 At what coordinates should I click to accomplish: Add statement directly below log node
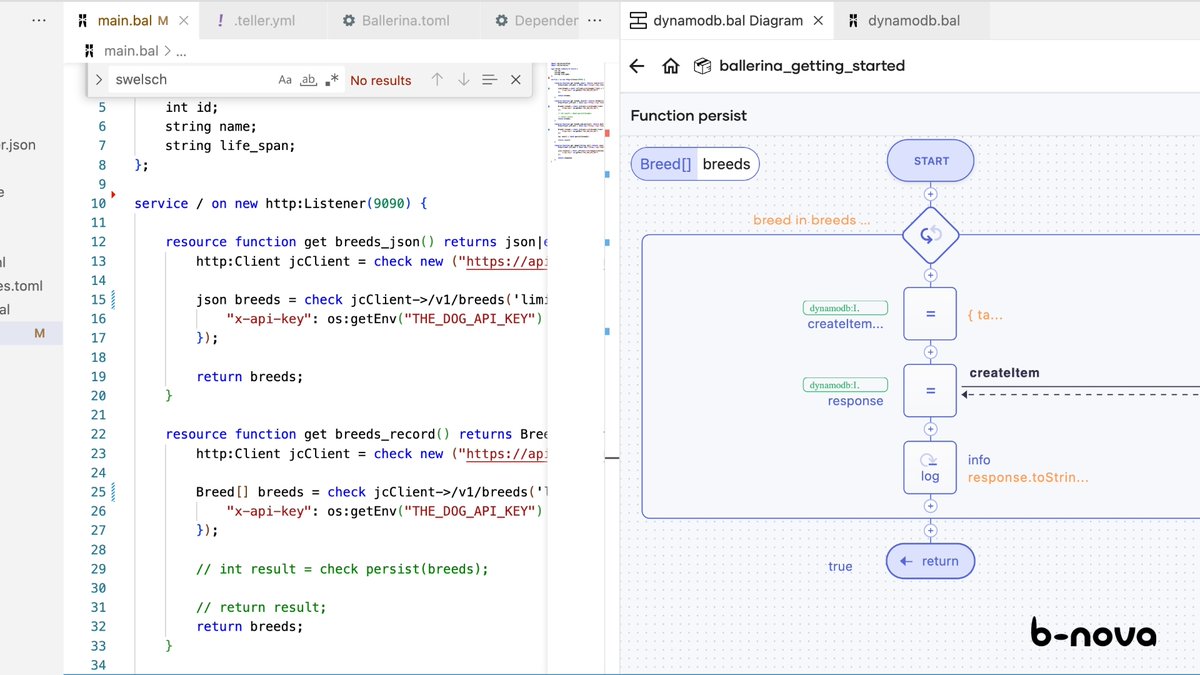tap(931, 506)
